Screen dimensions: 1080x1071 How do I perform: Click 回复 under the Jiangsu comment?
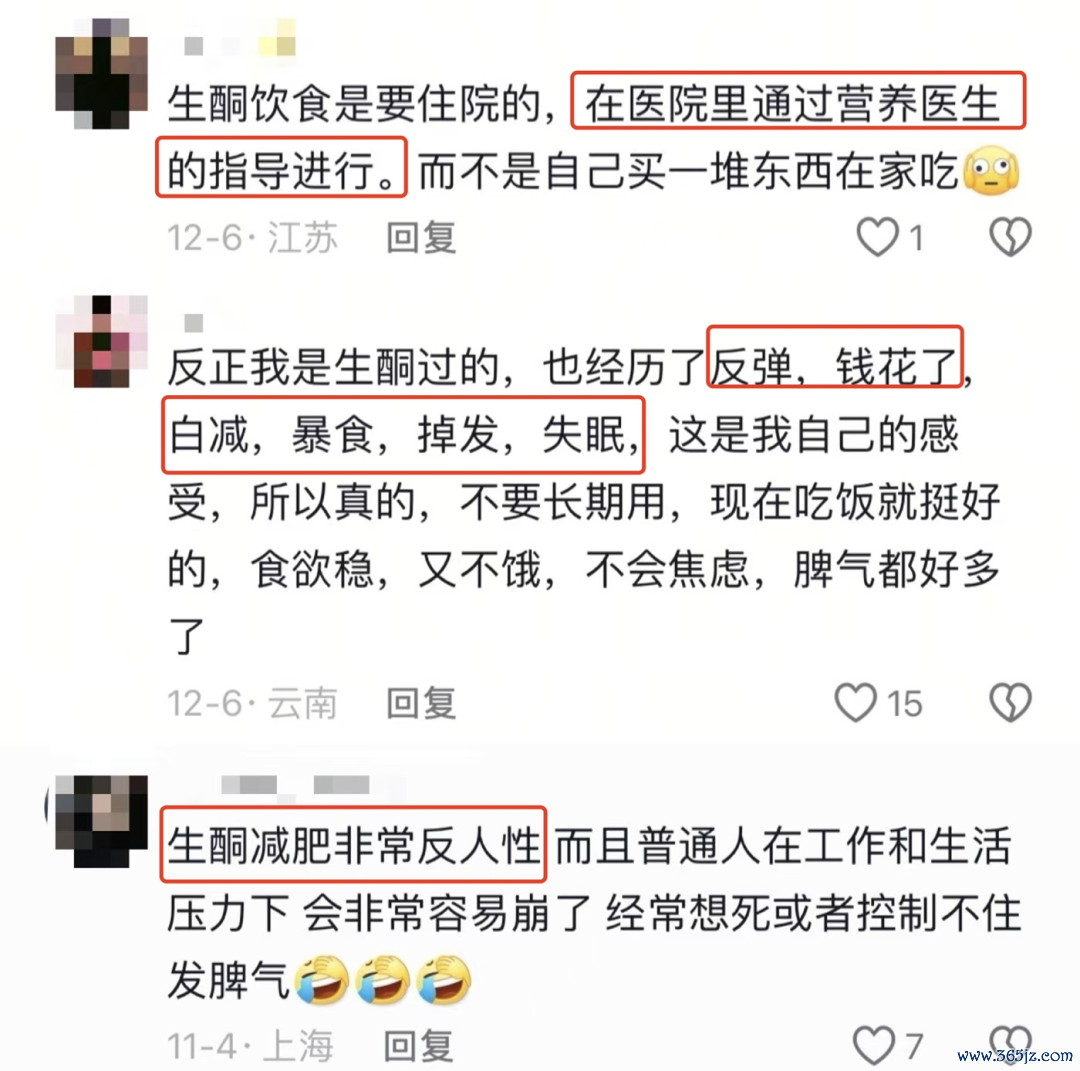(421, 238)
